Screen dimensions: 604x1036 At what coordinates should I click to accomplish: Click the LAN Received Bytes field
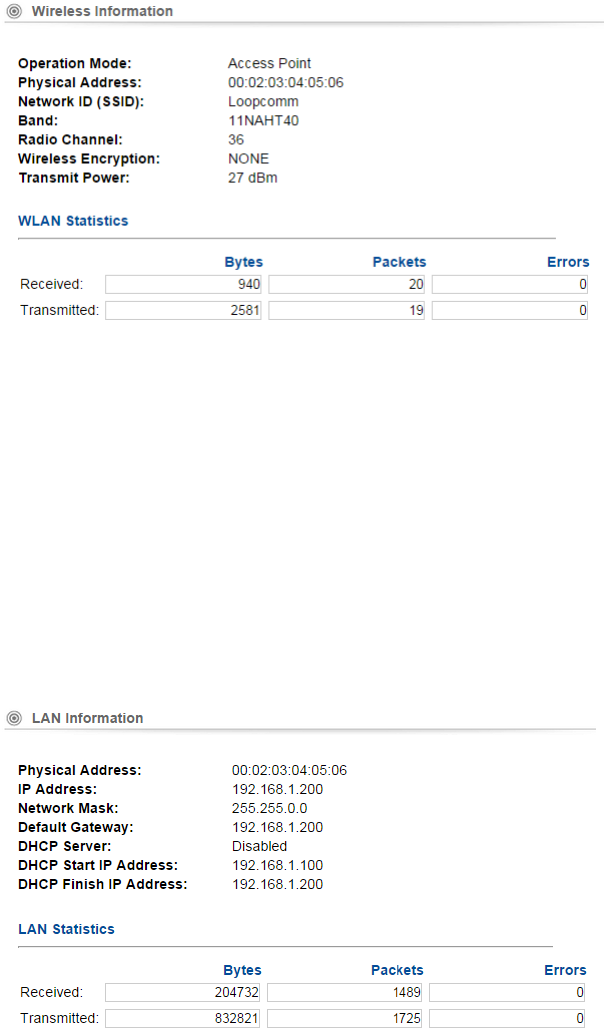coord(183,992)
